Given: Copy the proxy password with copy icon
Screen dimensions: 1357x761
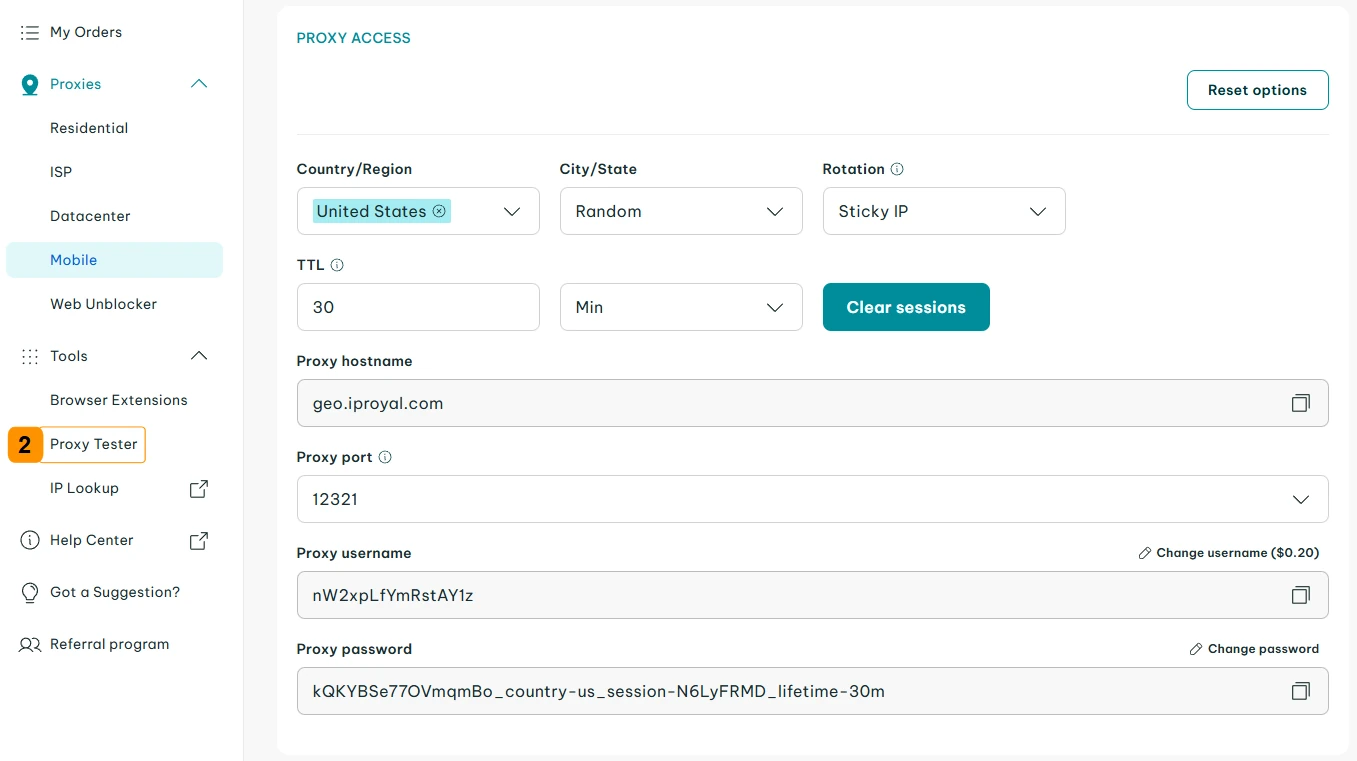Looking at the screenshot, I should pos(1300,691).
